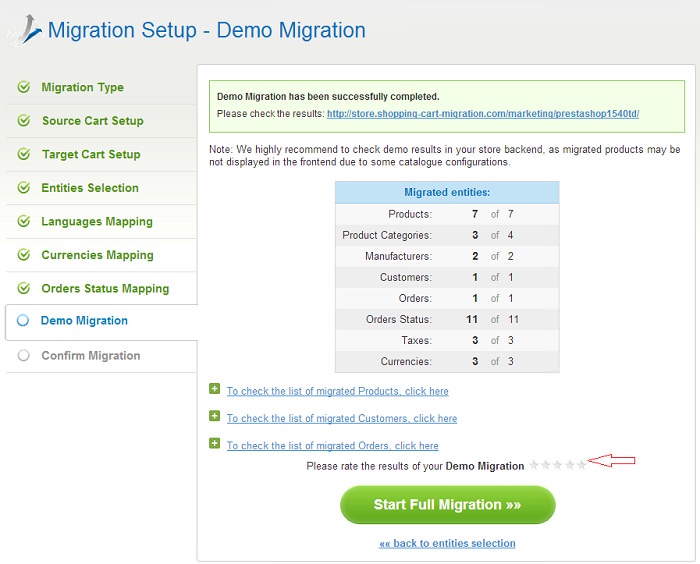The image size is (700, 564).
Task: Click the blue circle beside Demo Migration step
Action: (23, 320)
